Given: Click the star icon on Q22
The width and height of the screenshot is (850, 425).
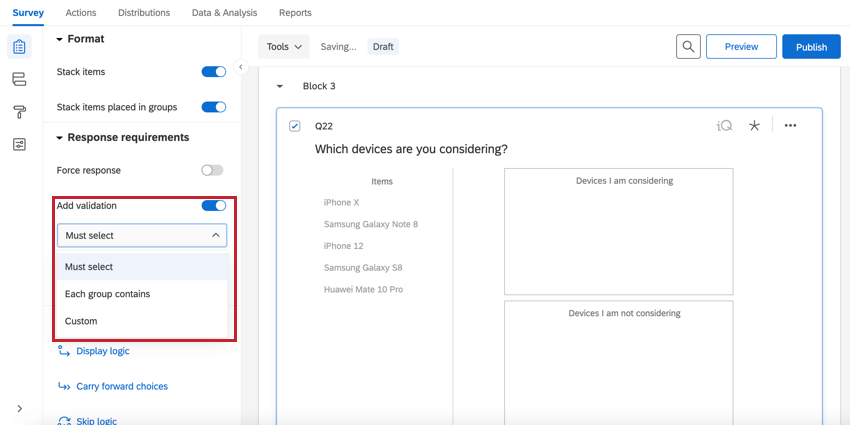Looking at the screenshot, I should point(755,126).
